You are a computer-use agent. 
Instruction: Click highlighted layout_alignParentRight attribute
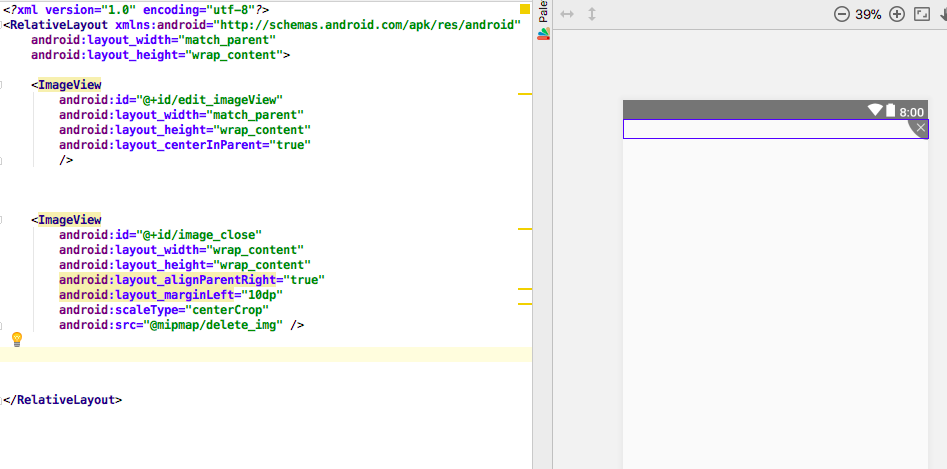[192, 280]
